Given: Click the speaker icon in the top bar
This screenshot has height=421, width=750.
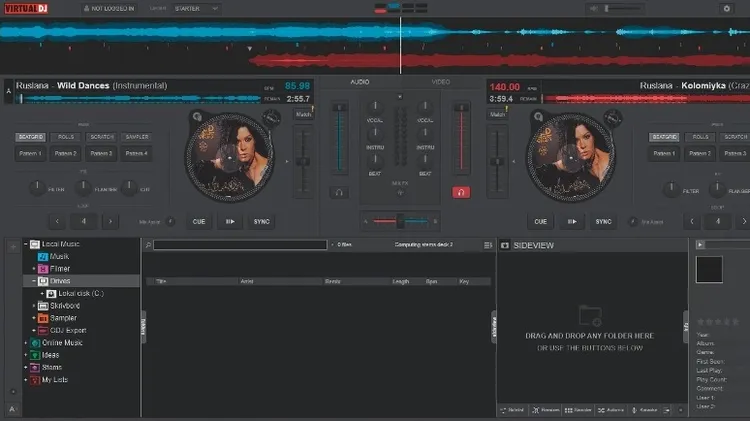Looking at the screenshot, I should pos(593,9).
